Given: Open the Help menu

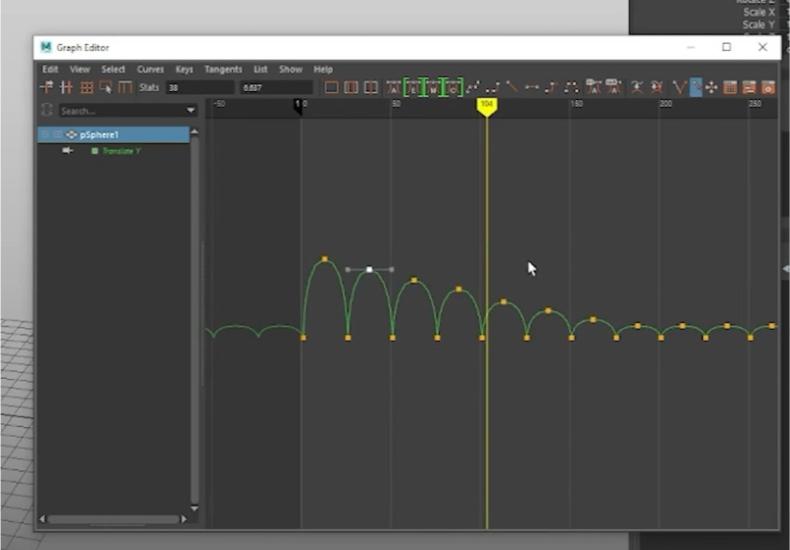Looking at the screenshot, I should (x=323, y=70).
